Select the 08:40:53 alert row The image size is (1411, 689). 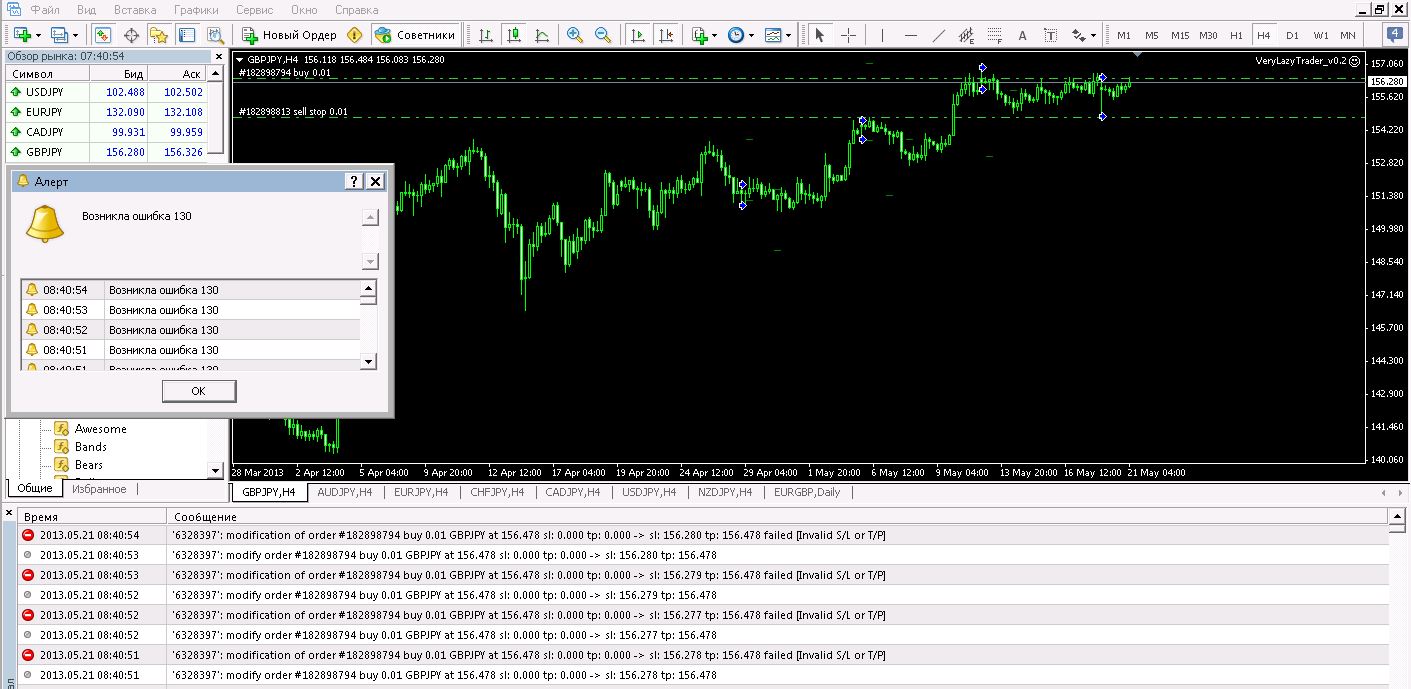pos(190,310)
